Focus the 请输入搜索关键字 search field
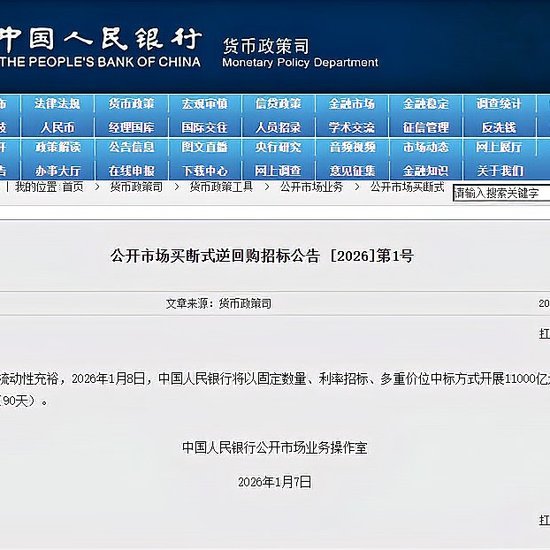Image resolution: width=550 pixels, height=550 pixels. (x=502, y=193)
